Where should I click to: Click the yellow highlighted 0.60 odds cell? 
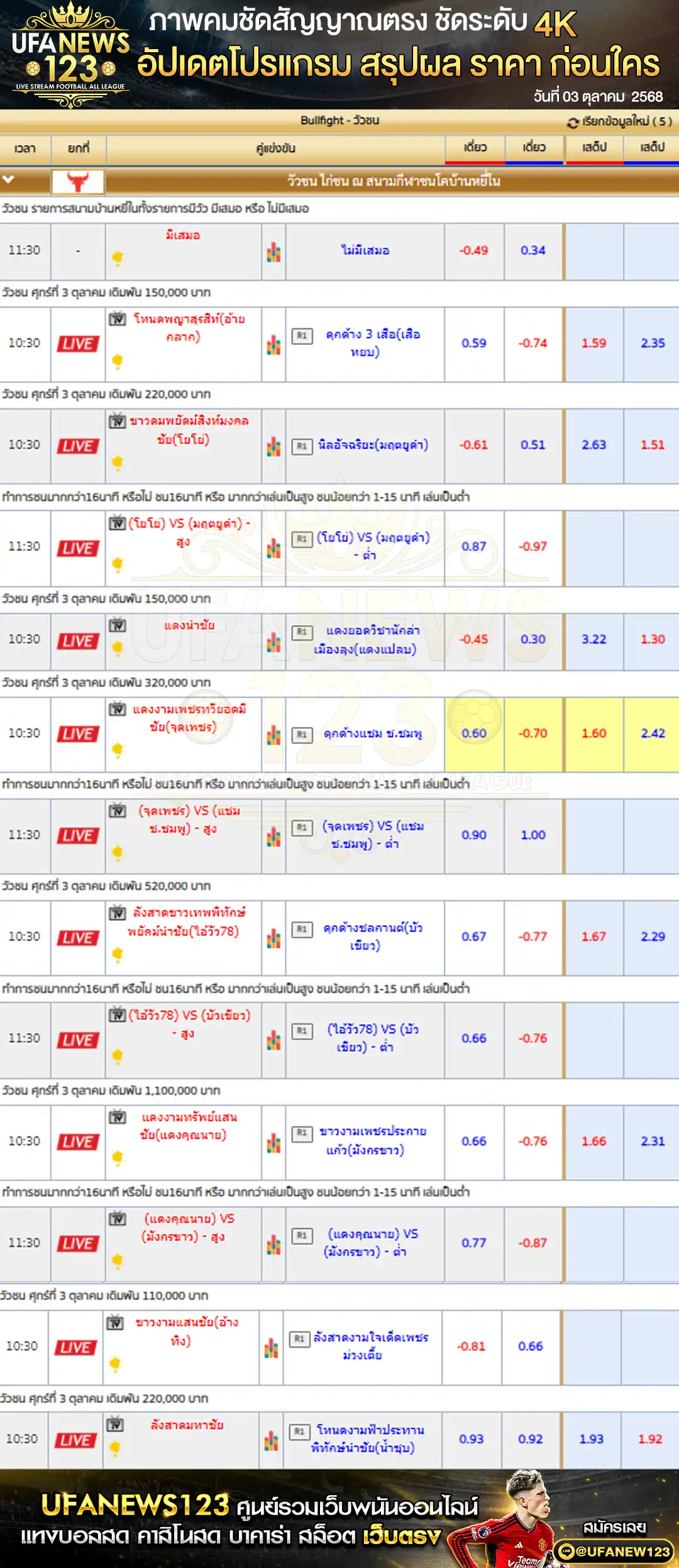474,733
